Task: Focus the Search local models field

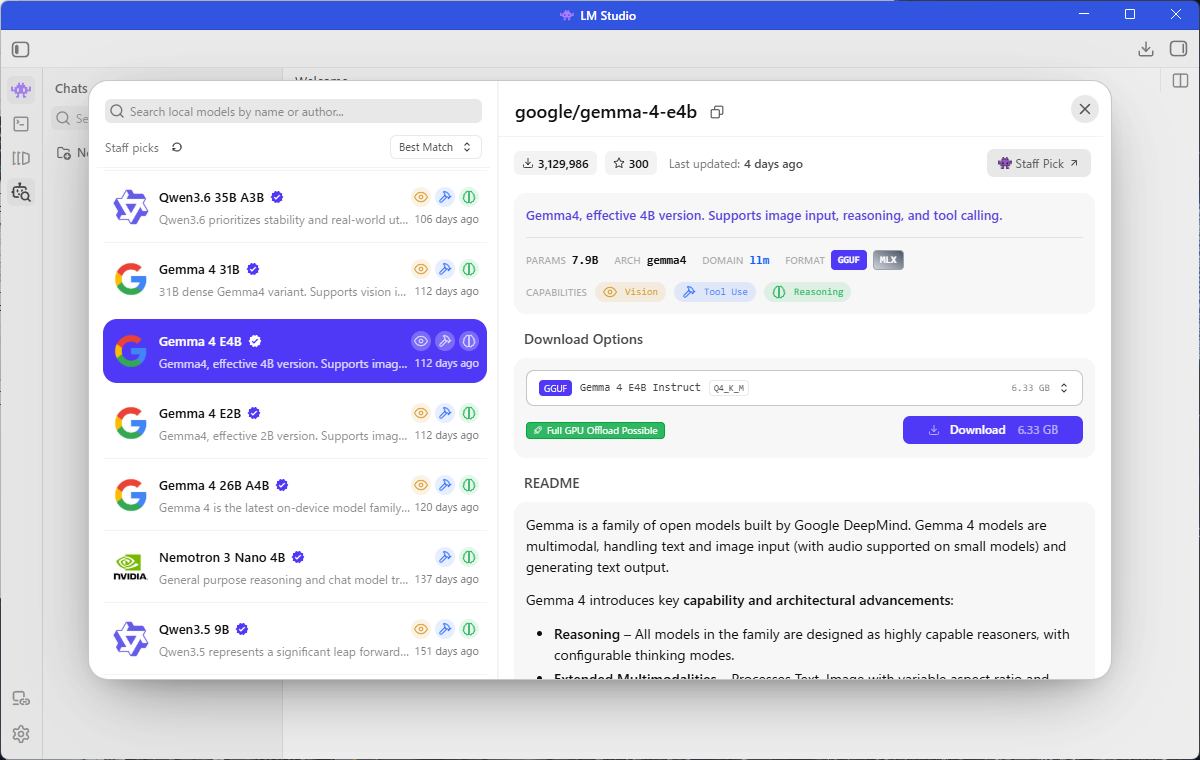Action: coord(293,111)
